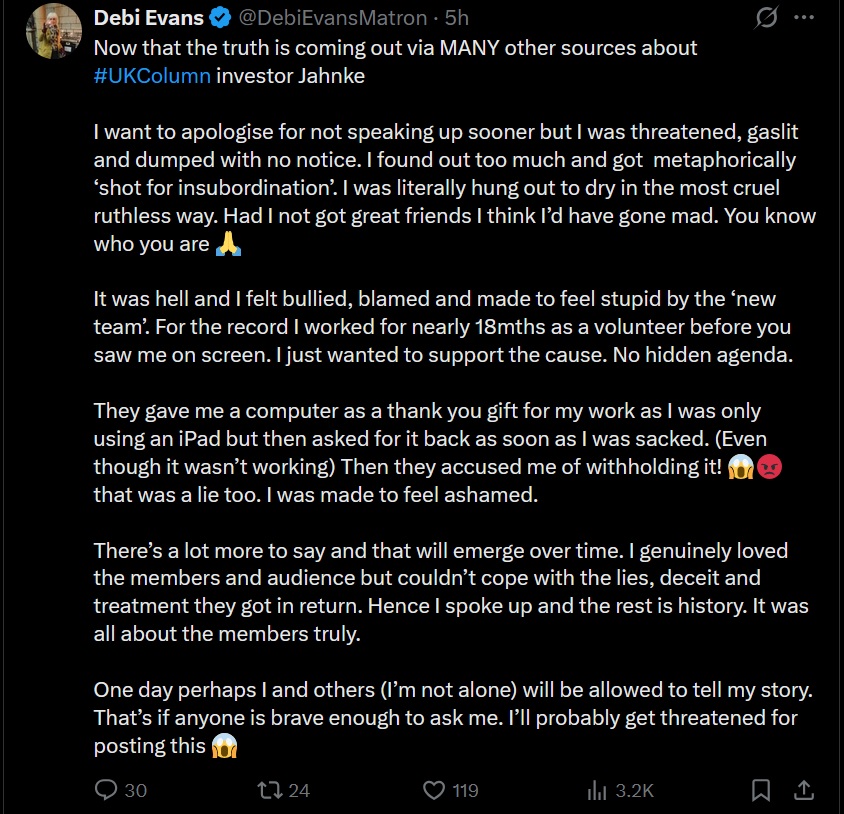Click the Grok slashed-circle icon
The image size is (844, 814).
(768, 18)
